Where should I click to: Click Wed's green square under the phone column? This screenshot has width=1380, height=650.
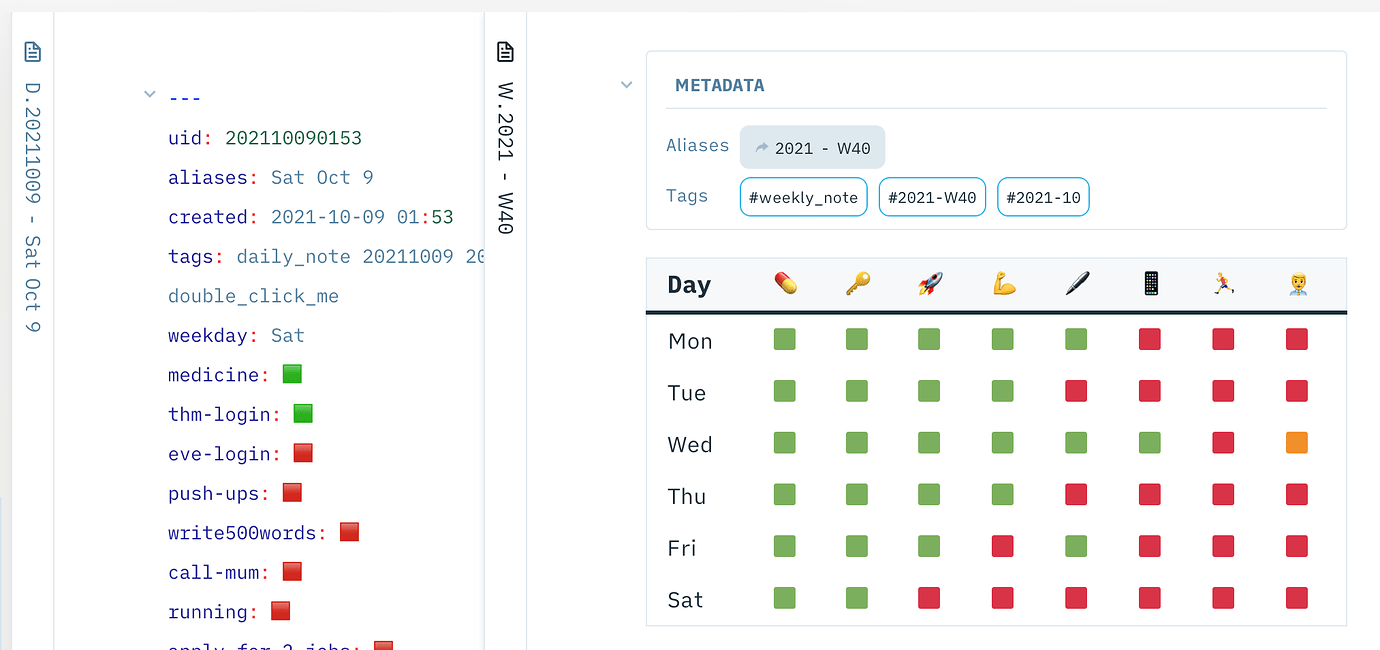(1150, 442)
